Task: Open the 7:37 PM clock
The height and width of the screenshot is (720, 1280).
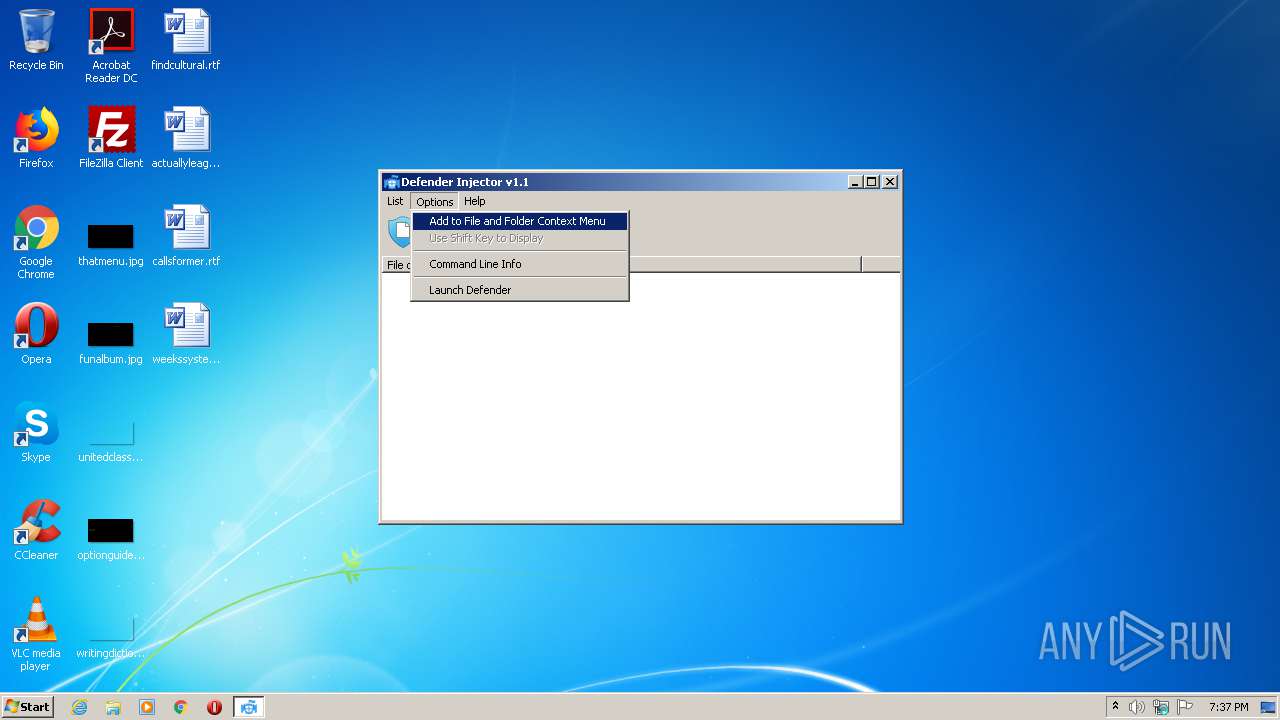Action: point(1228,707)
